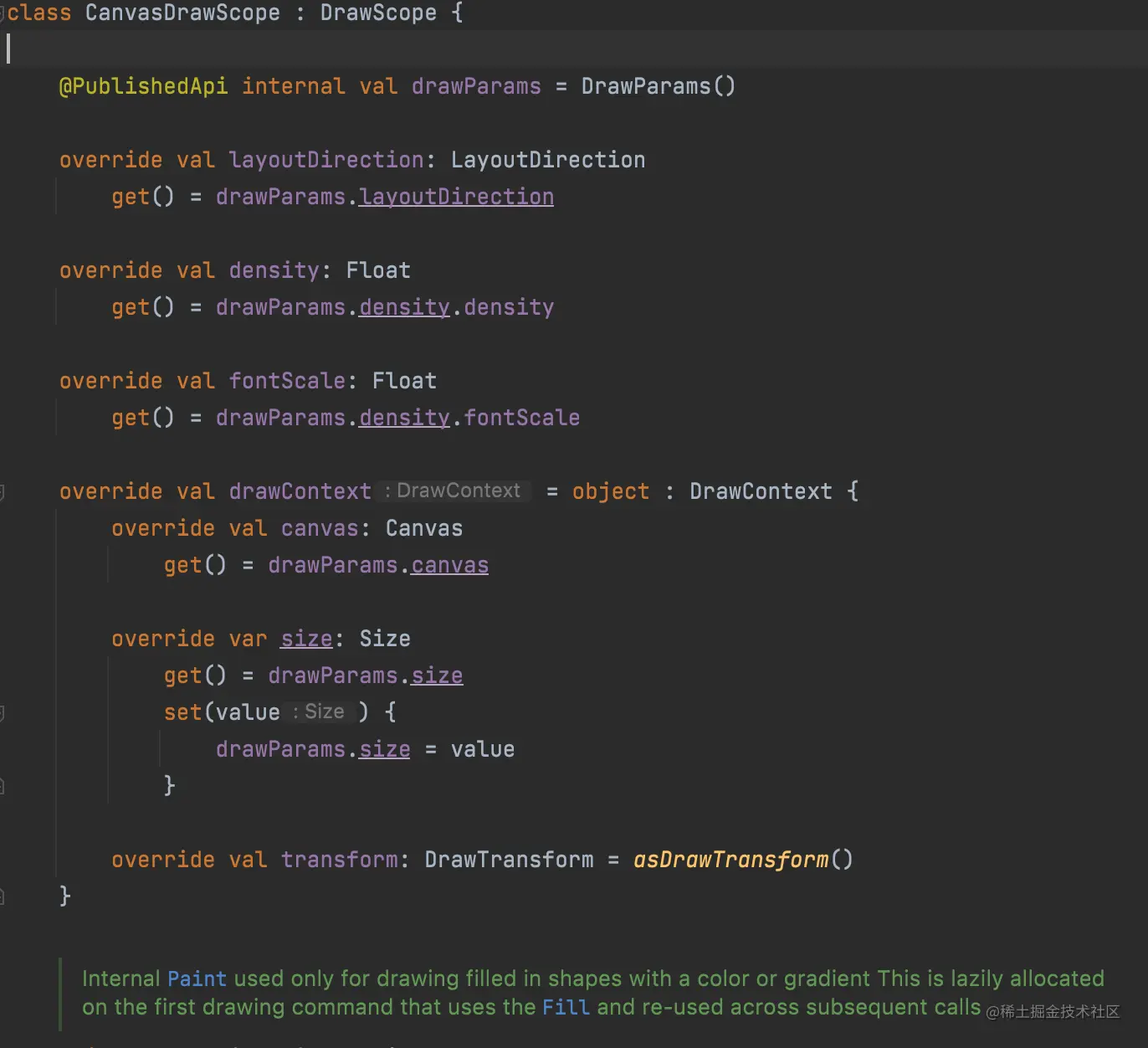Click underlined density before .fontScale
Image resolution: width=1148 pixels, height=1048 pixels.
tap(404, 418)
